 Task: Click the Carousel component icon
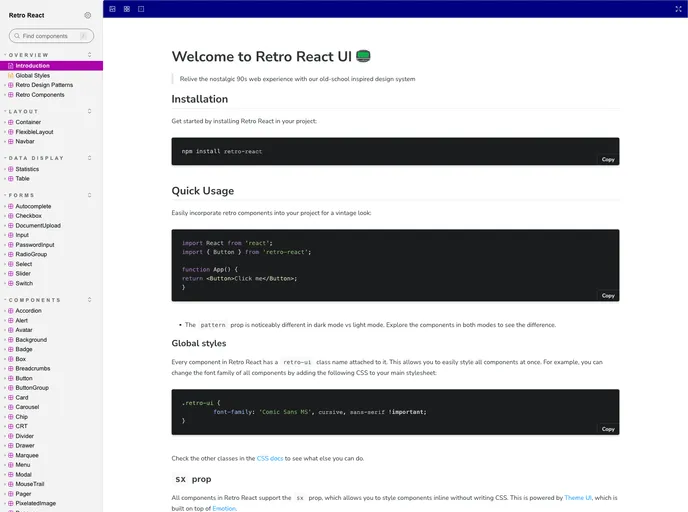(11, 407)
